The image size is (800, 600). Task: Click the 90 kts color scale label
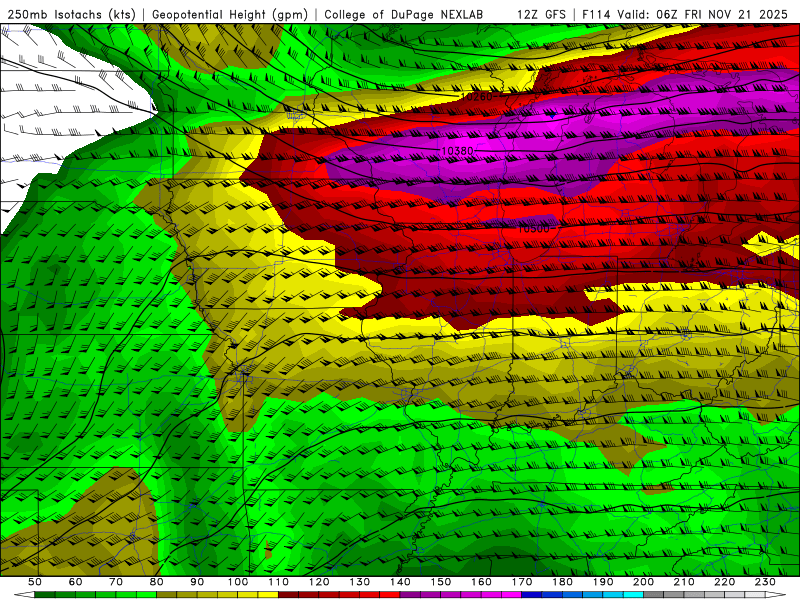point(197,582)
